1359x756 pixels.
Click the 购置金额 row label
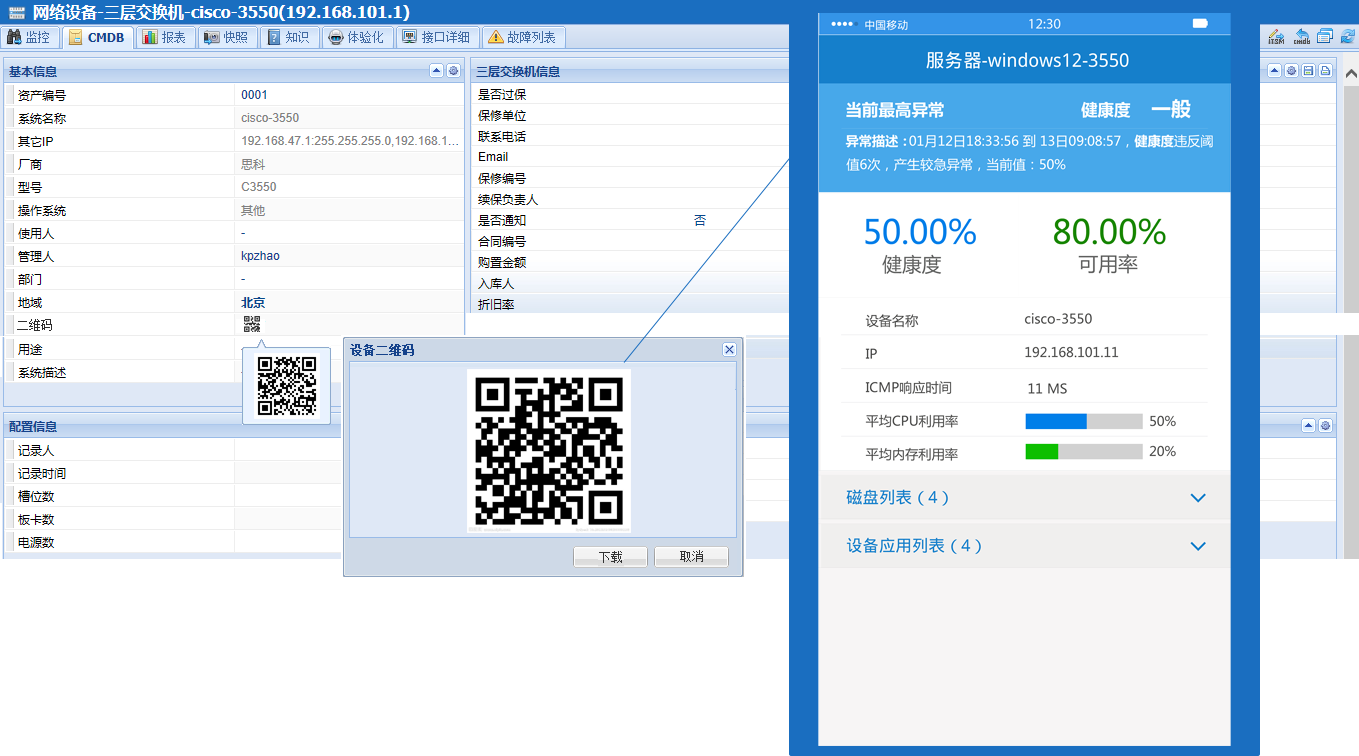pos(502,262)
